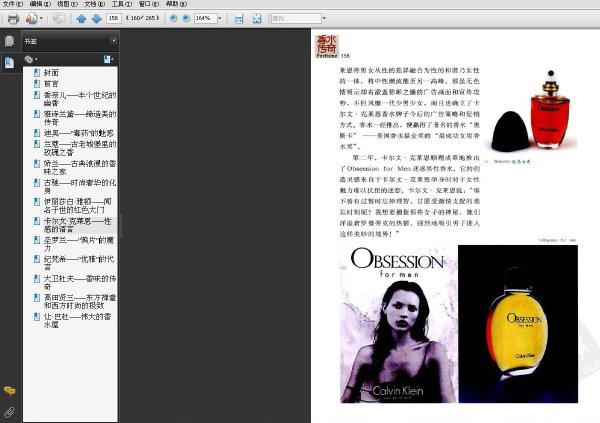Select the 前言 bookmark

pos(51,84)
